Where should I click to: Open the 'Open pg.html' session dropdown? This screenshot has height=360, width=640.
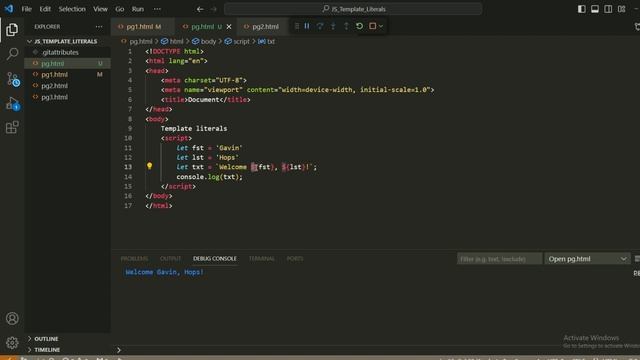point(587,259)
